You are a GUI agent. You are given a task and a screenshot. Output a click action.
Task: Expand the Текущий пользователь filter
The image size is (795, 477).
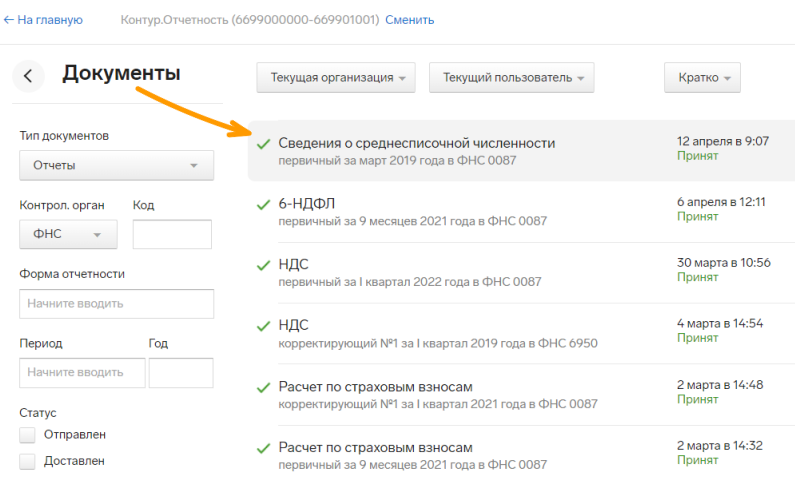tap(511, 78)
